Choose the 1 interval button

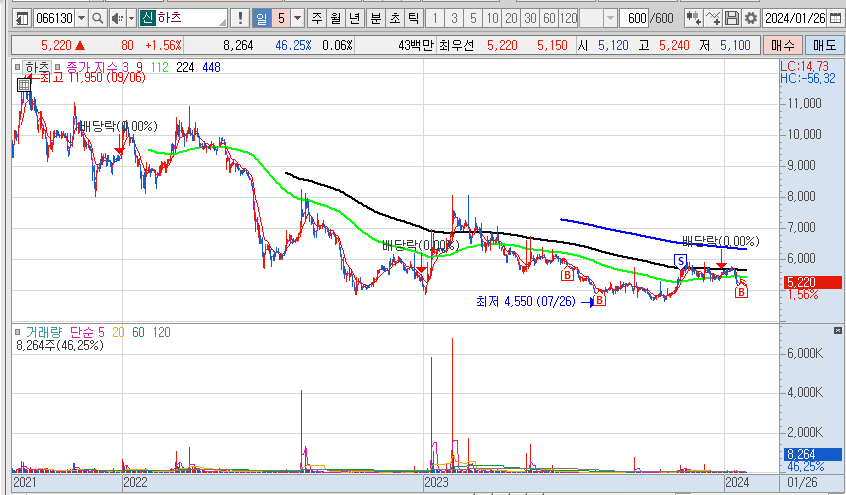point(435,18)
